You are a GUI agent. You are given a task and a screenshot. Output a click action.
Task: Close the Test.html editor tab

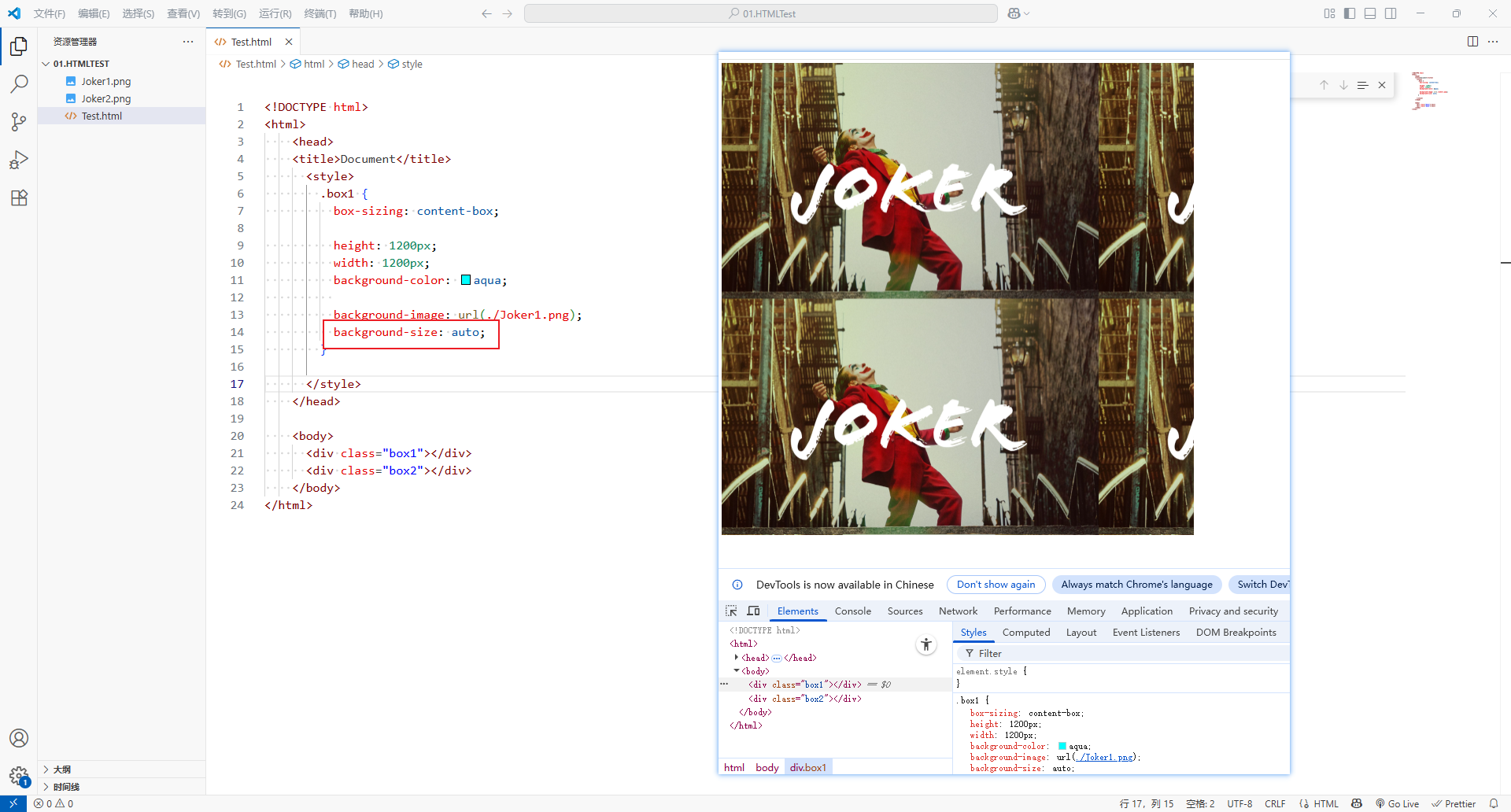pos(289,42)
